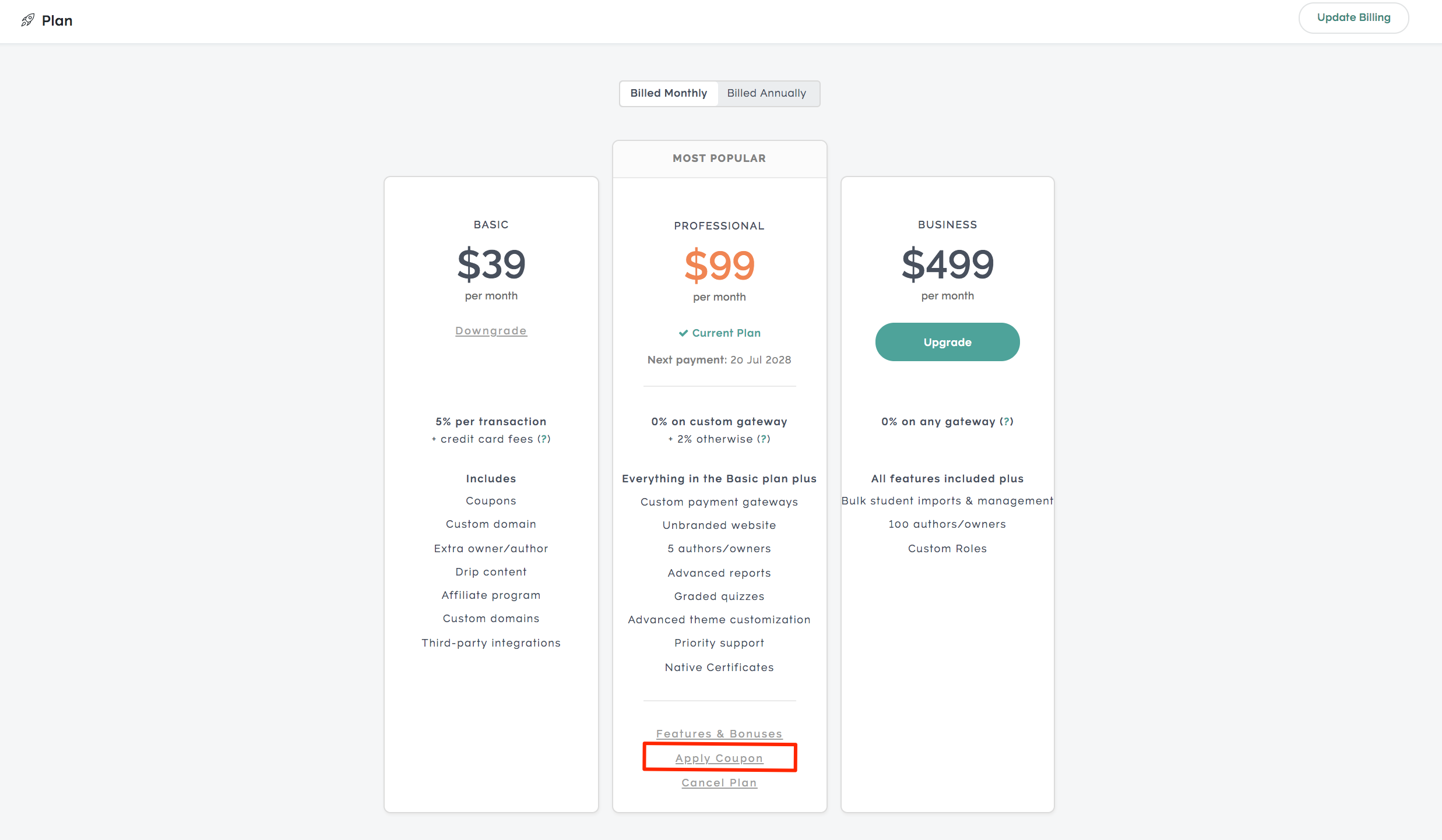Click the $39 Basic price
This screenshot has width=1442, height=840.
click(x=491, y=264)
